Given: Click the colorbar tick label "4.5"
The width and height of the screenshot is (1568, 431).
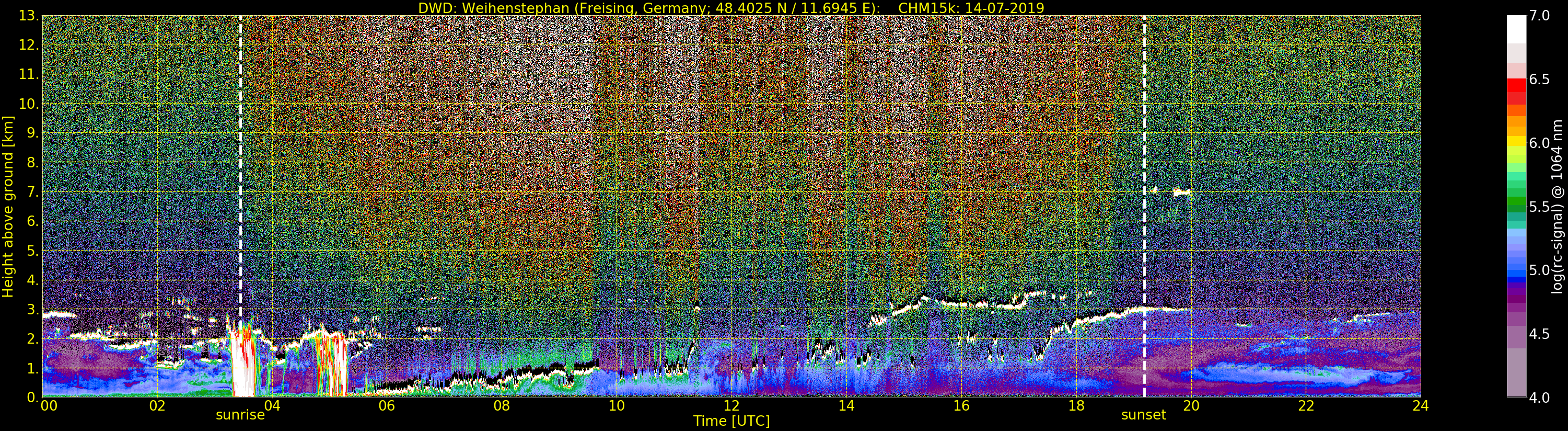Looking at the screenshot, I should pos(1539,334).
